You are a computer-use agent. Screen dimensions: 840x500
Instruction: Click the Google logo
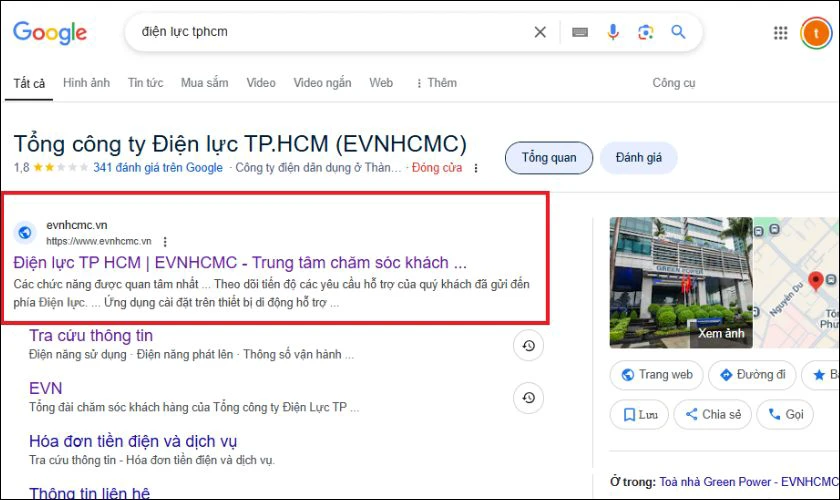[50, 33]
